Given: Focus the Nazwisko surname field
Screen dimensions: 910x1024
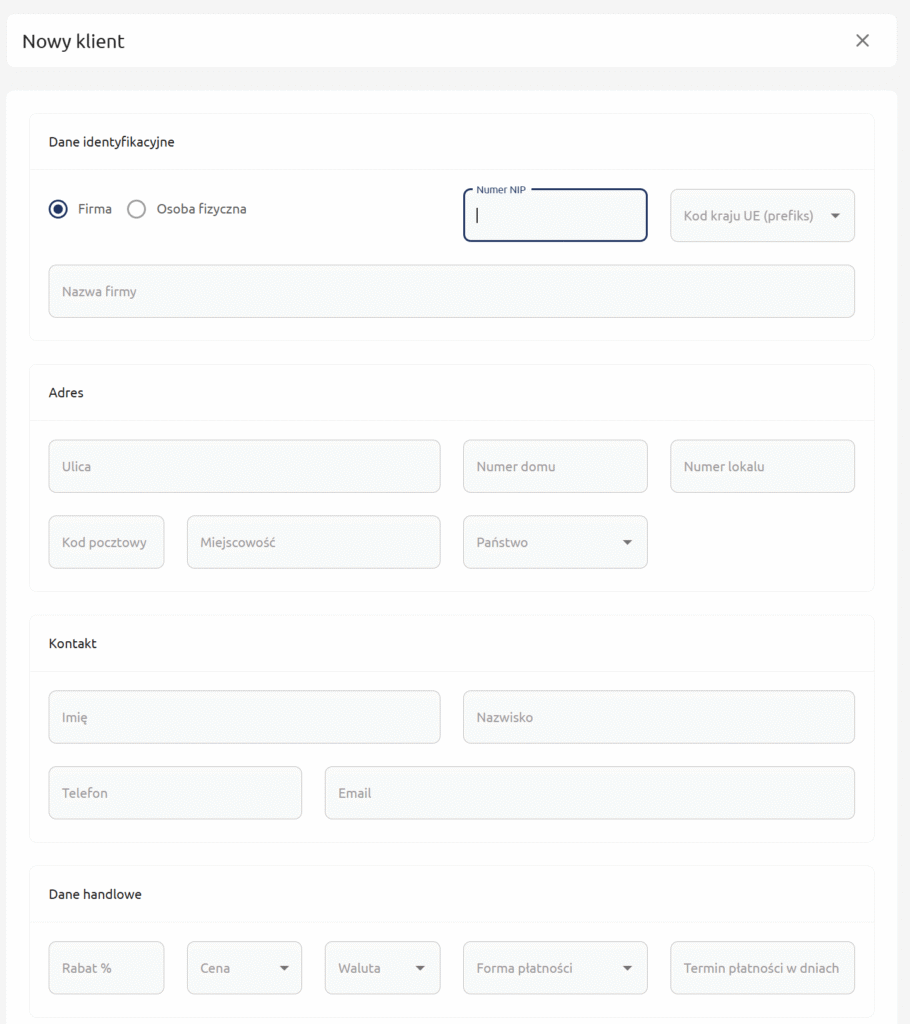Looking at the screenshot, I should pos(658,717).
